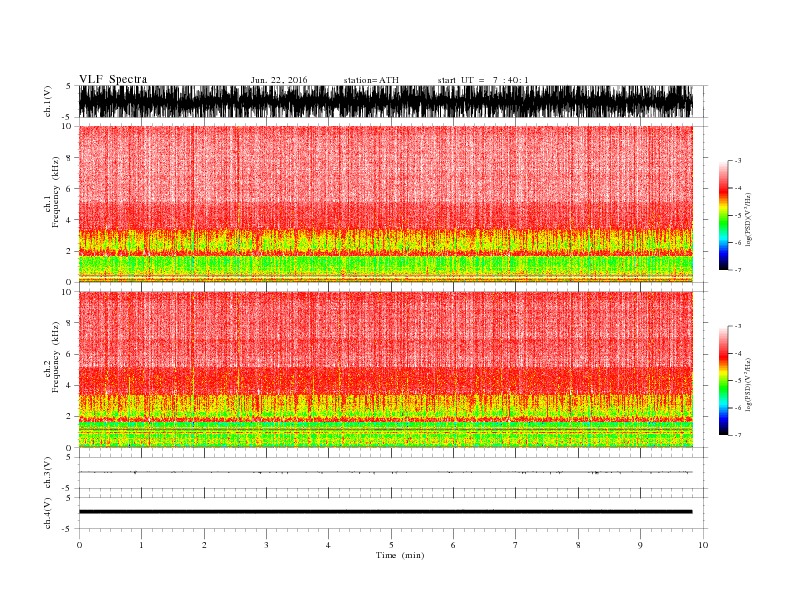
Task: Click the "-7" label on the ch.2 colorbar
Action: [x=737, y=435]
